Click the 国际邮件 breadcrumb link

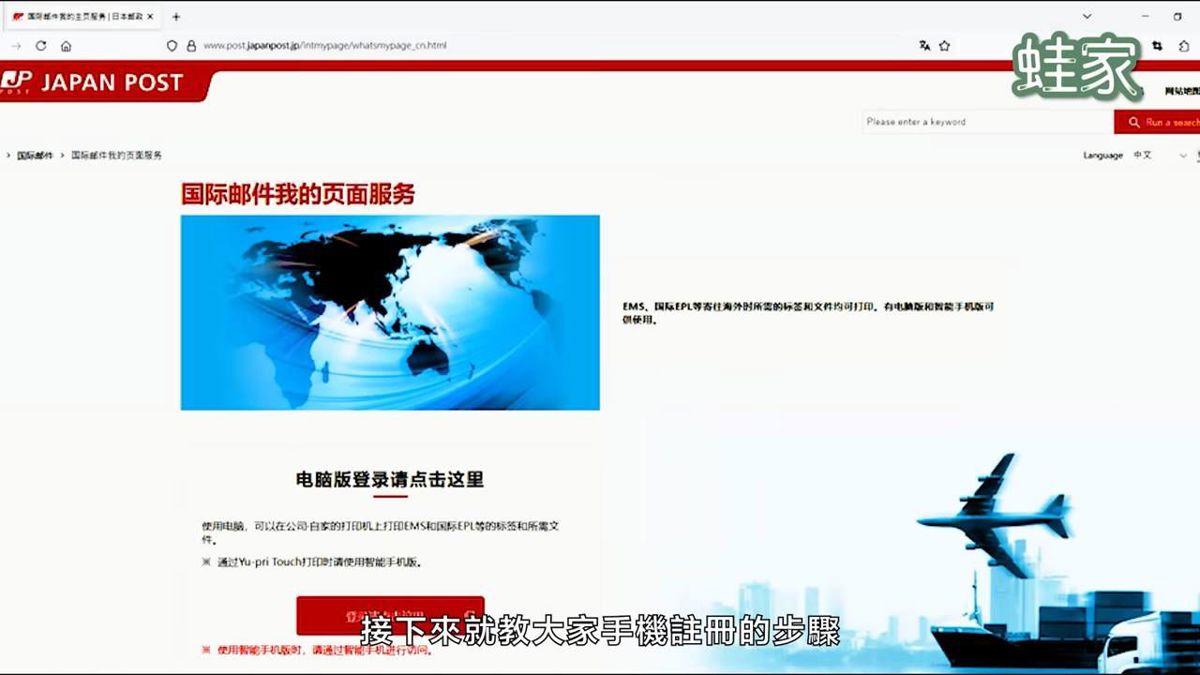(x=35, y=156)
